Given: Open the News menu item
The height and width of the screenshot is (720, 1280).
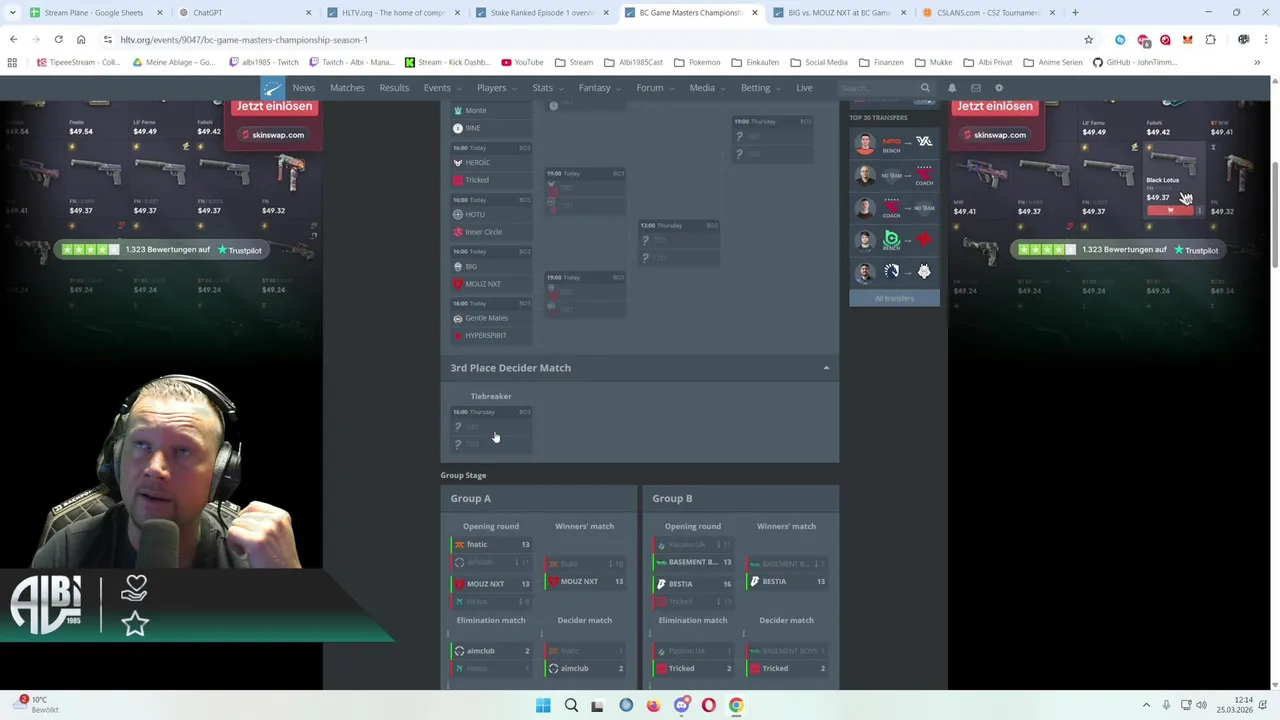Looking at the screenshot, I should [x=304, y=88].
